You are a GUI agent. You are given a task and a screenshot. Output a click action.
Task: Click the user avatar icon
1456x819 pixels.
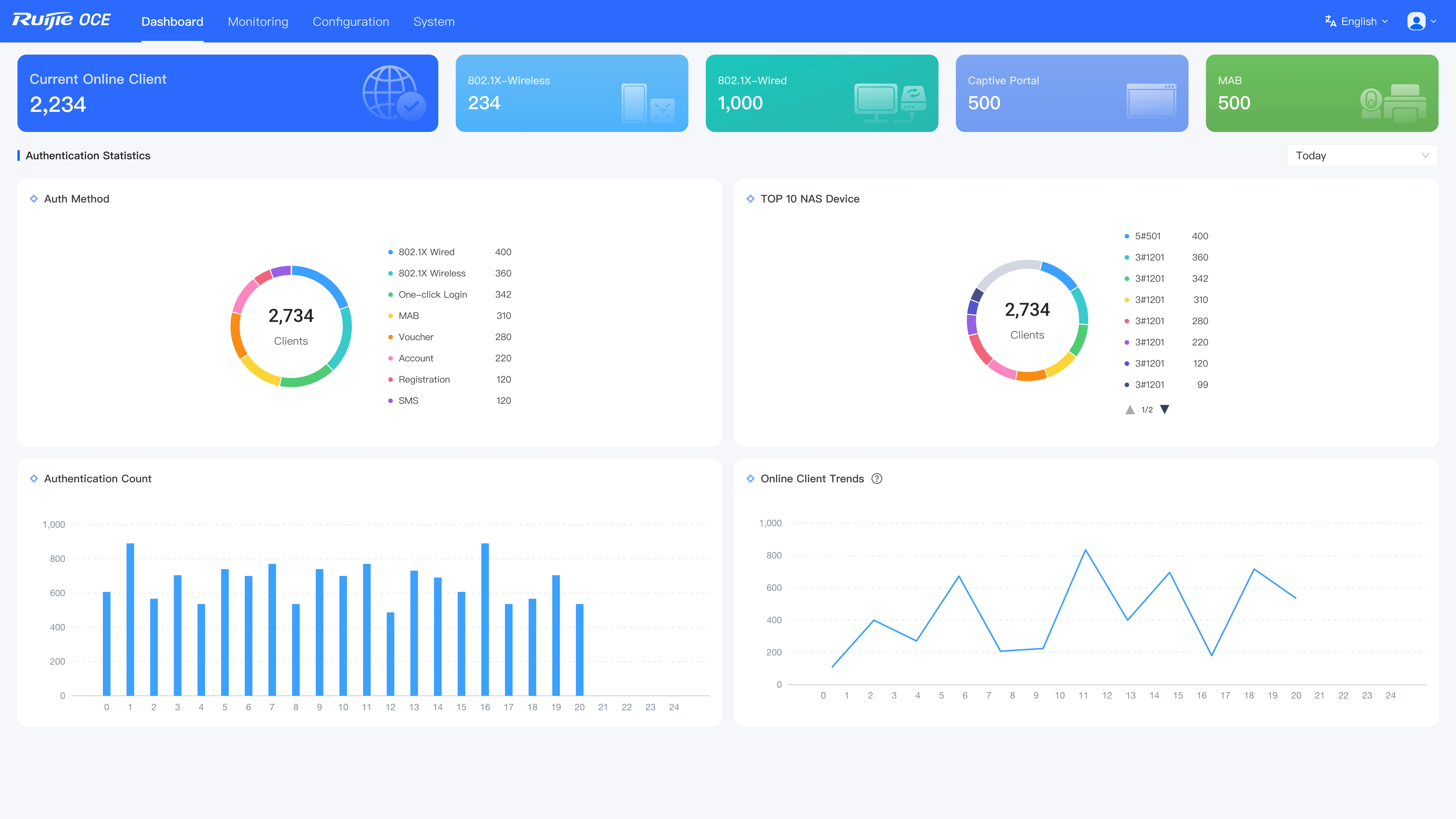coord(1416,21)
